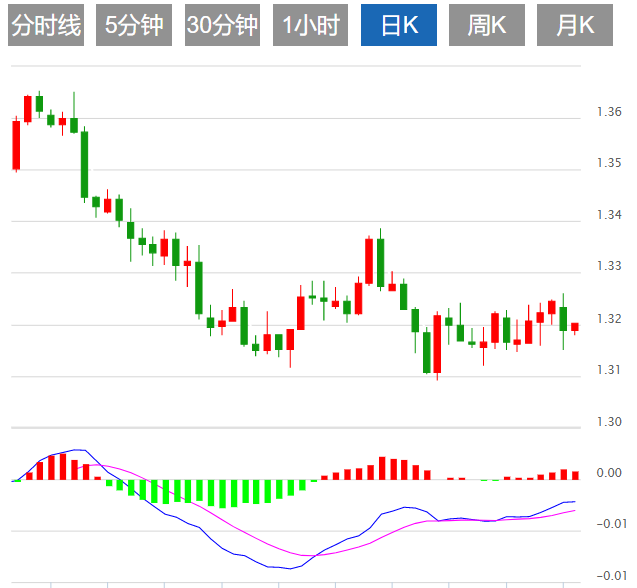Select the 日K daily candlestick tab
This screenshot has width=637, height=588.
coord(399,25)
